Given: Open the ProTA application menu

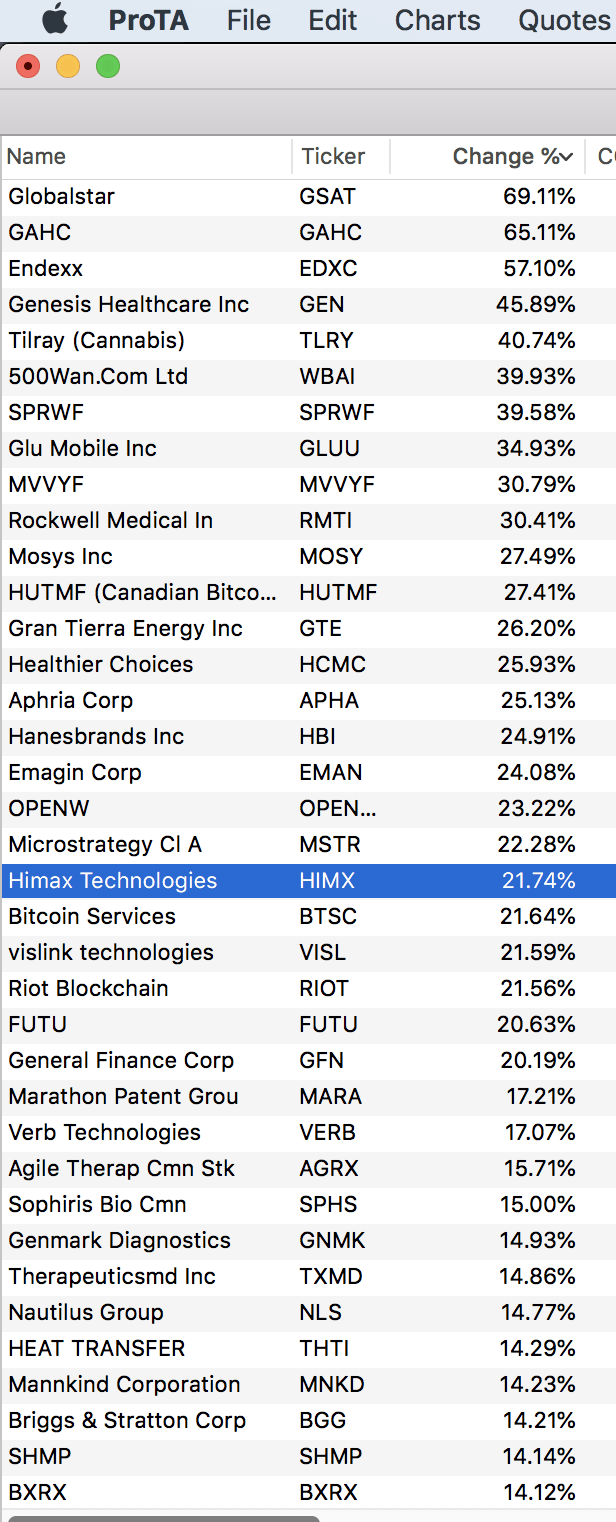Looking at the screenshot, I should [148, 20].
